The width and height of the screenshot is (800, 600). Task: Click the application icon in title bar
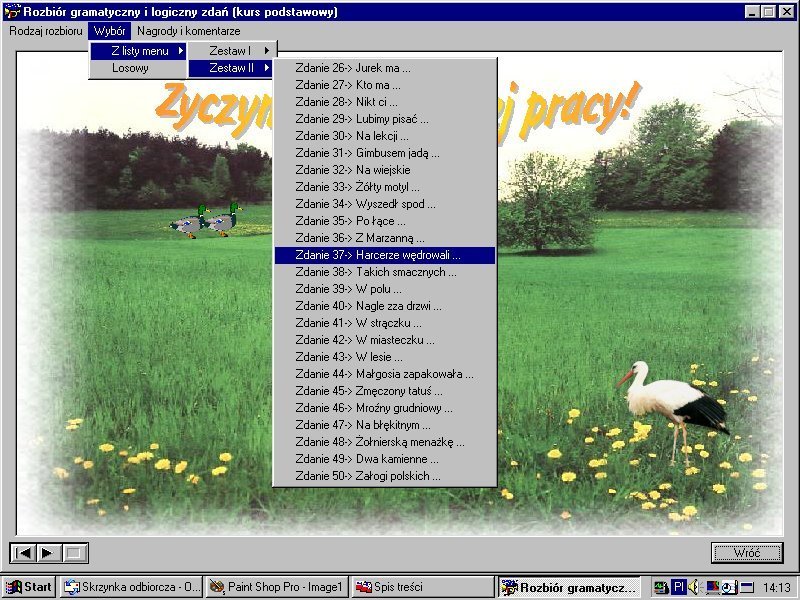(x=12, y=12)
